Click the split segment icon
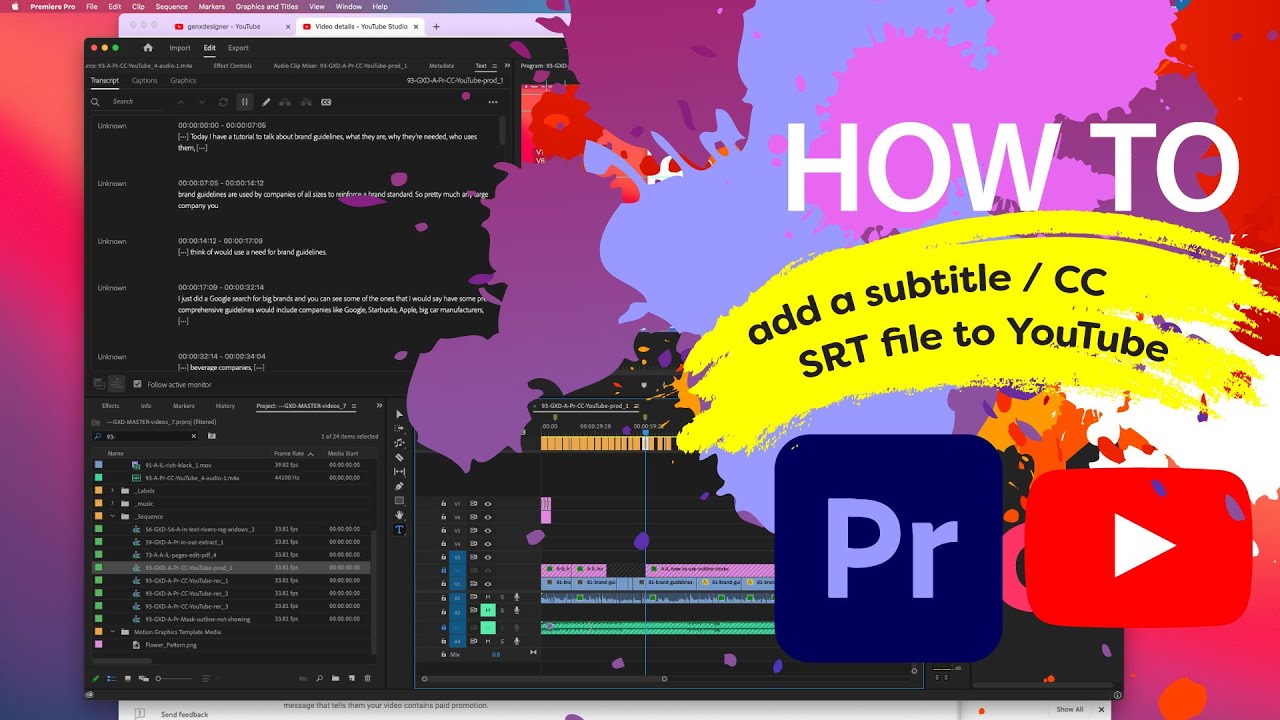This screenshot has width=1280, height=720. point(306,102)
